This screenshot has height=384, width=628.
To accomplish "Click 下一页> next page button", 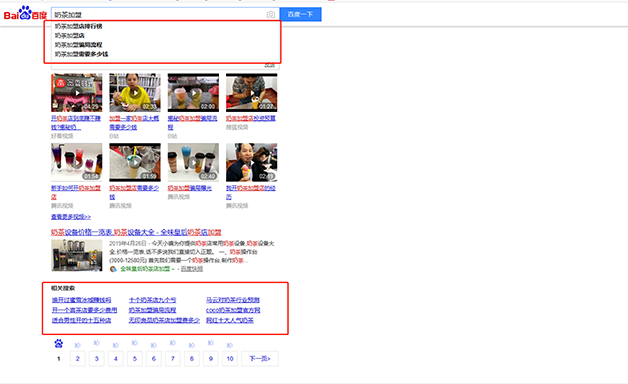I will coord(260,358).
